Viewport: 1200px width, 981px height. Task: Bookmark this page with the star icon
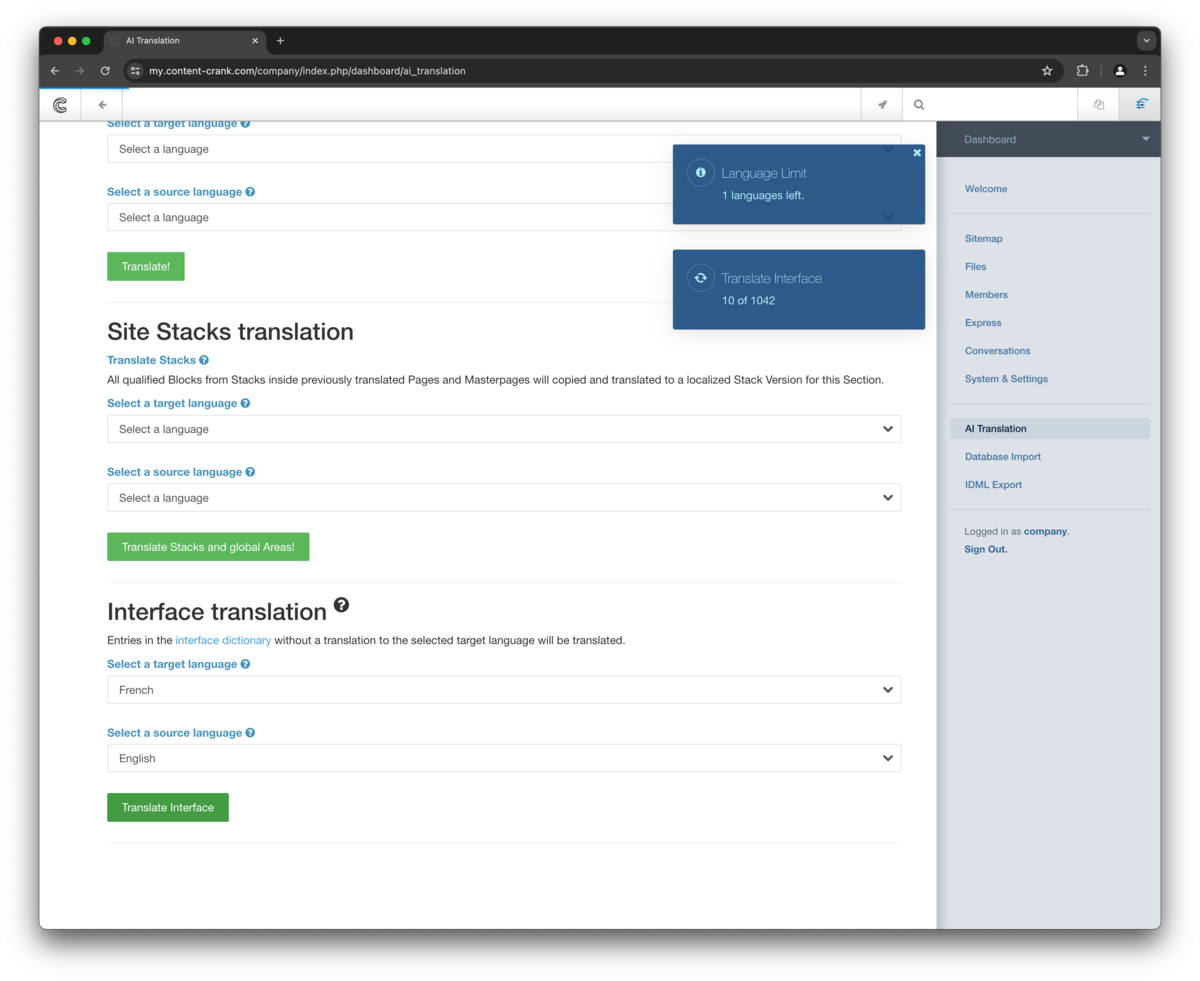point(1047,71)
